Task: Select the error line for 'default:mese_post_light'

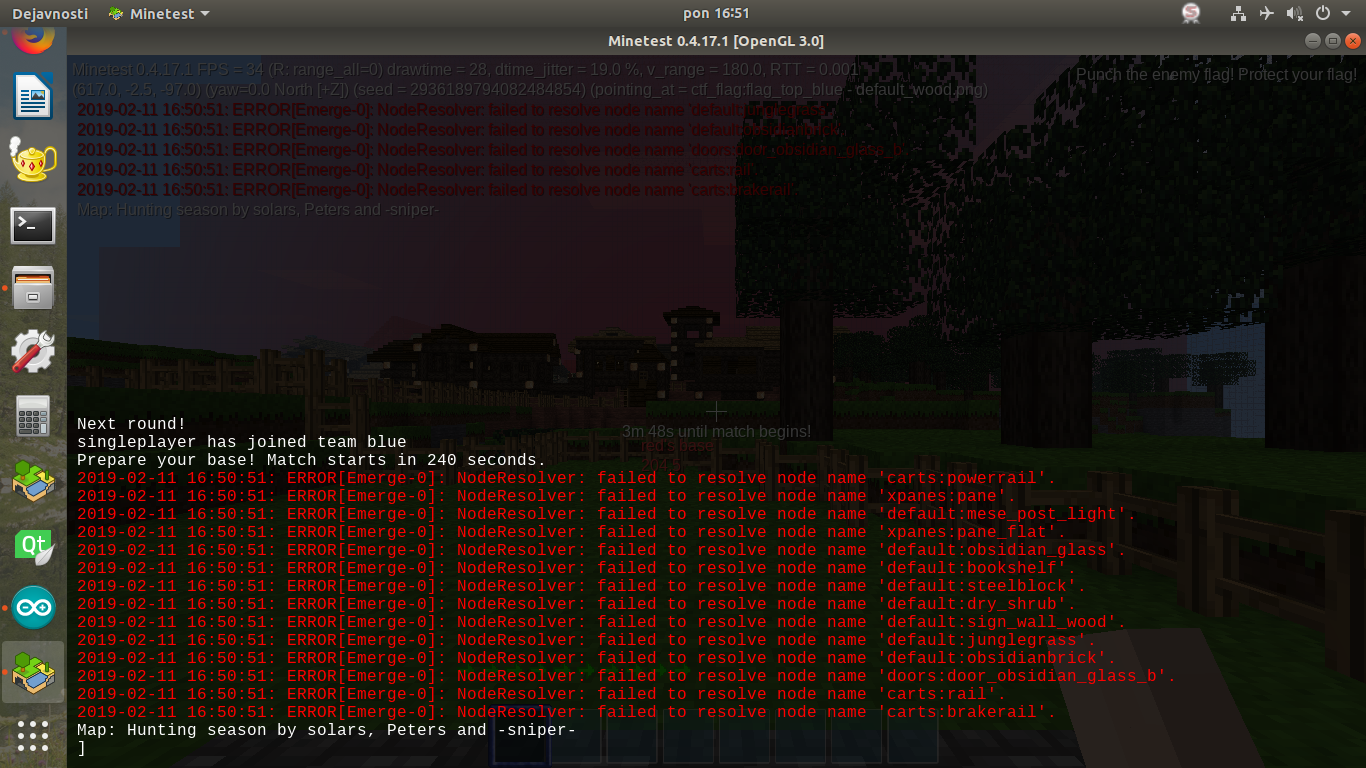Action: click(607, 514)
